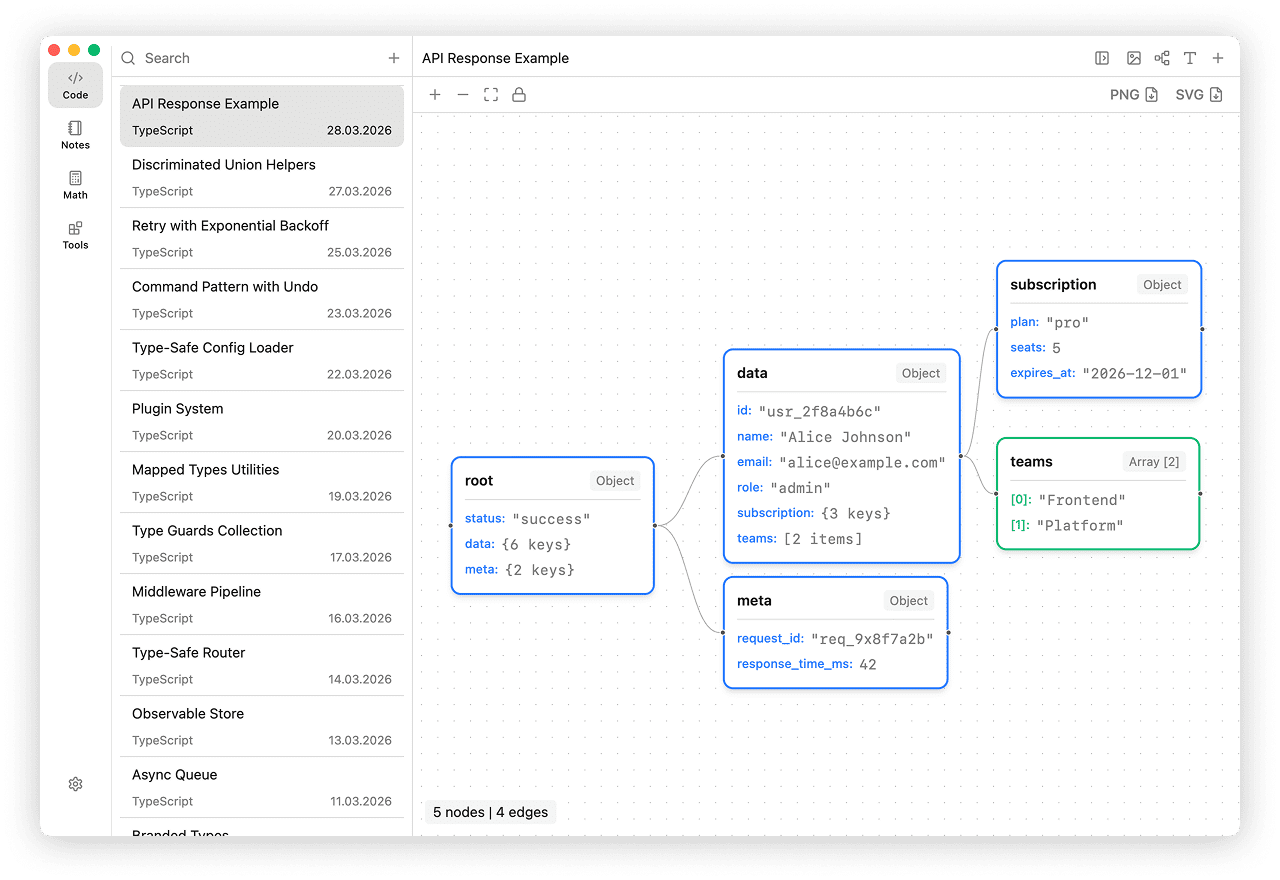Screen dimensions: 1280x880
Task: Zoom out with the canvas minus icon
Action: pos(463,95)
